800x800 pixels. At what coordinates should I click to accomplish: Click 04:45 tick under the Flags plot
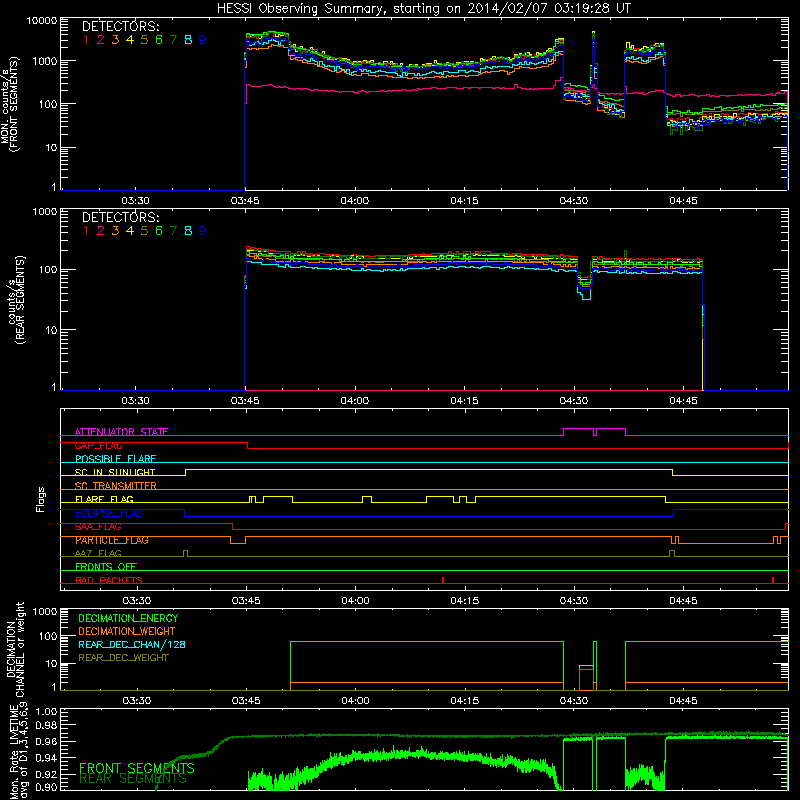[683, 601]
